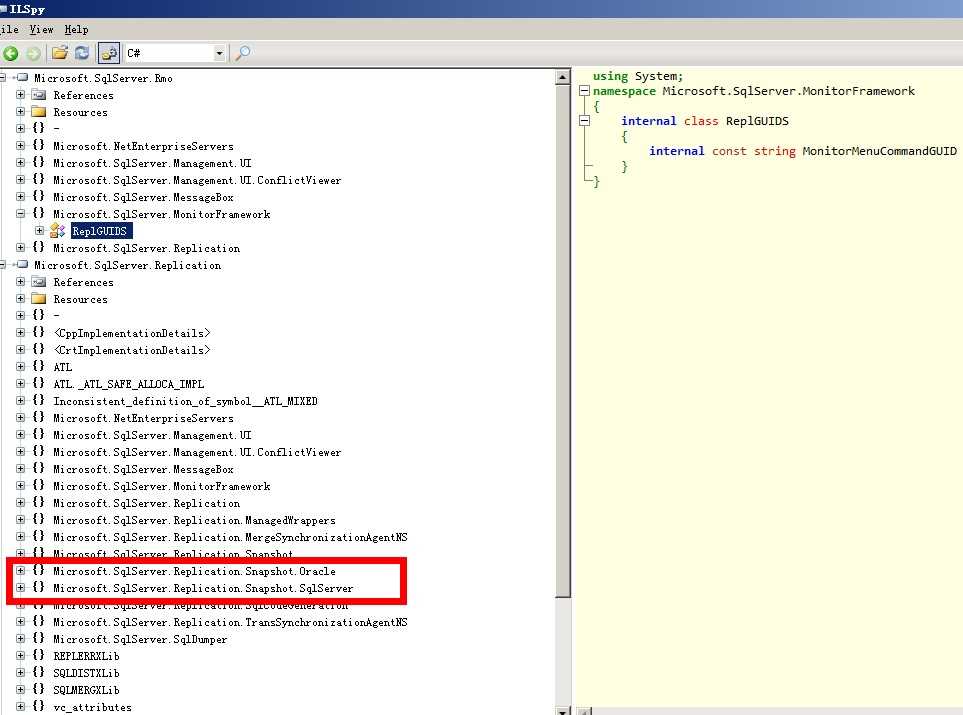
Task: Select Microsoft.SqlServer.Replication.TransSynchronizationAgentNS namespace
Action: pyautogui.click(x=230, y=622)
